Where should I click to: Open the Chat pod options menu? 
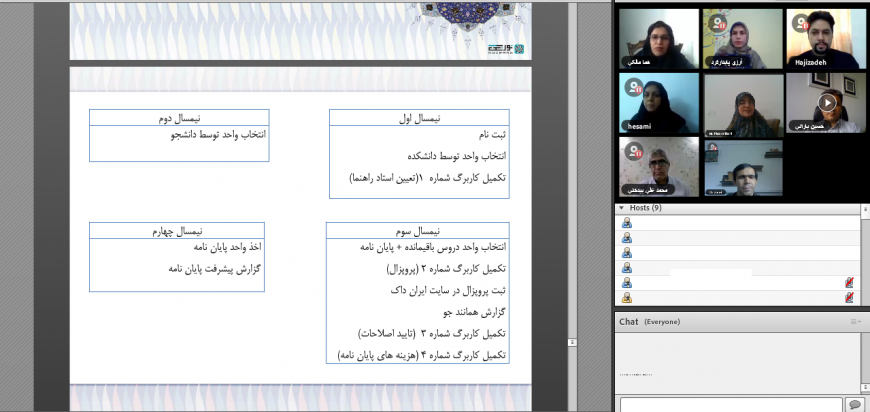pos(855,322)
